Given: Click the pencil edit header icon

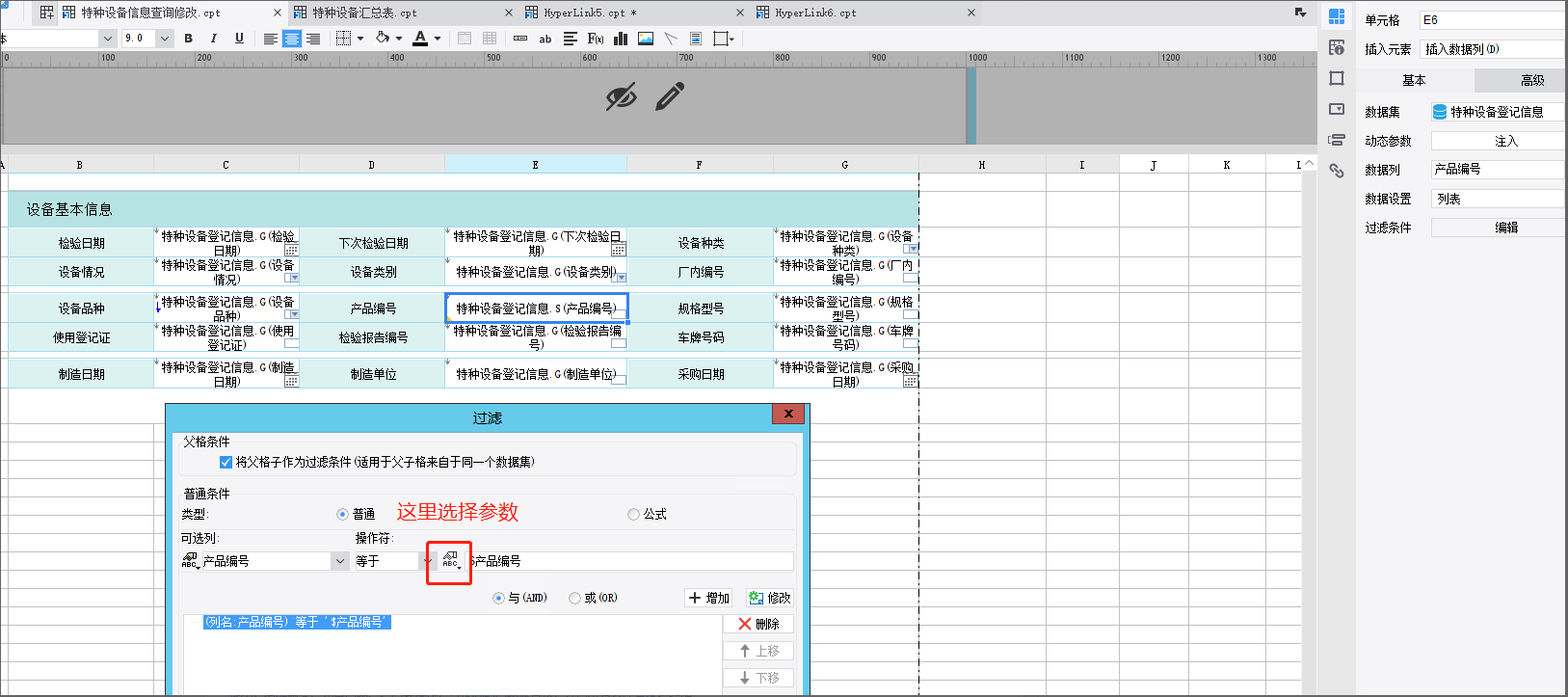Looking at the screenshot, I should pos(670,96).
